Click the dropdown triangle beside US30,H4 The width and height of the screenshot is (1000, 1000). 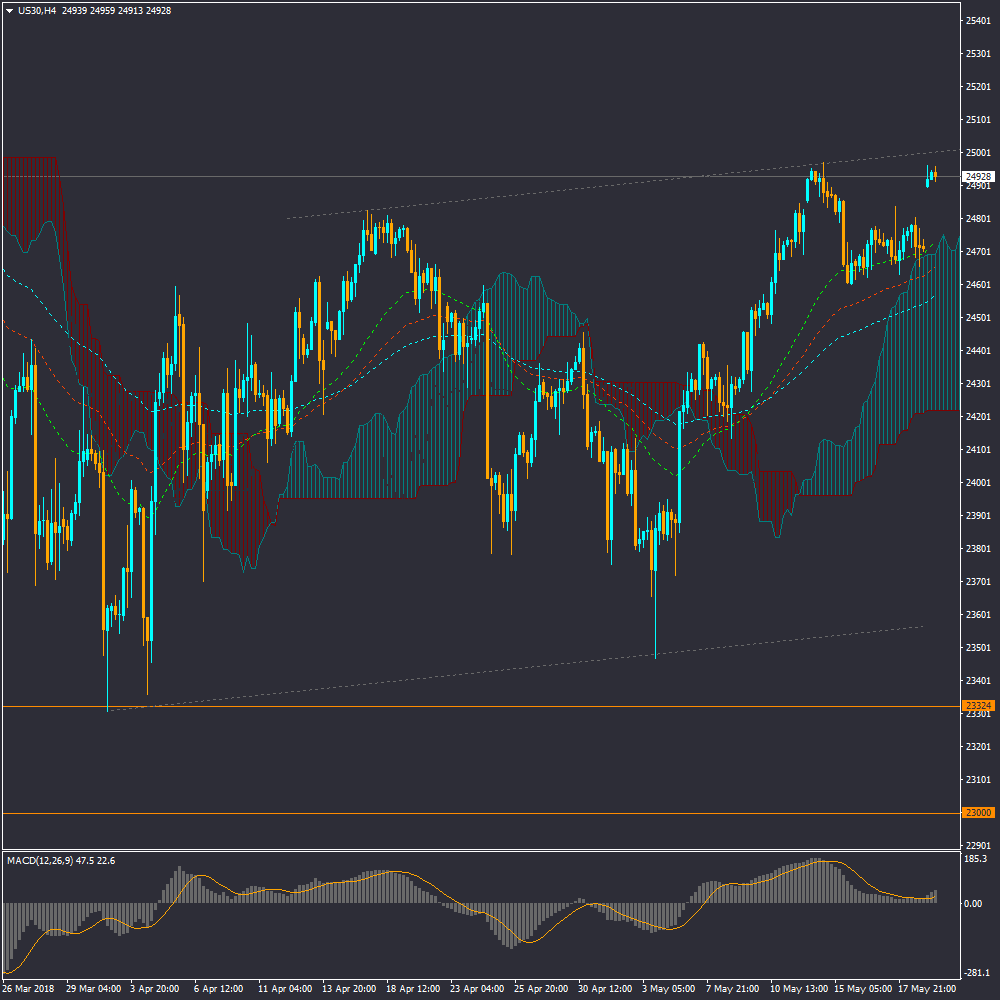(x=9, y=10)
